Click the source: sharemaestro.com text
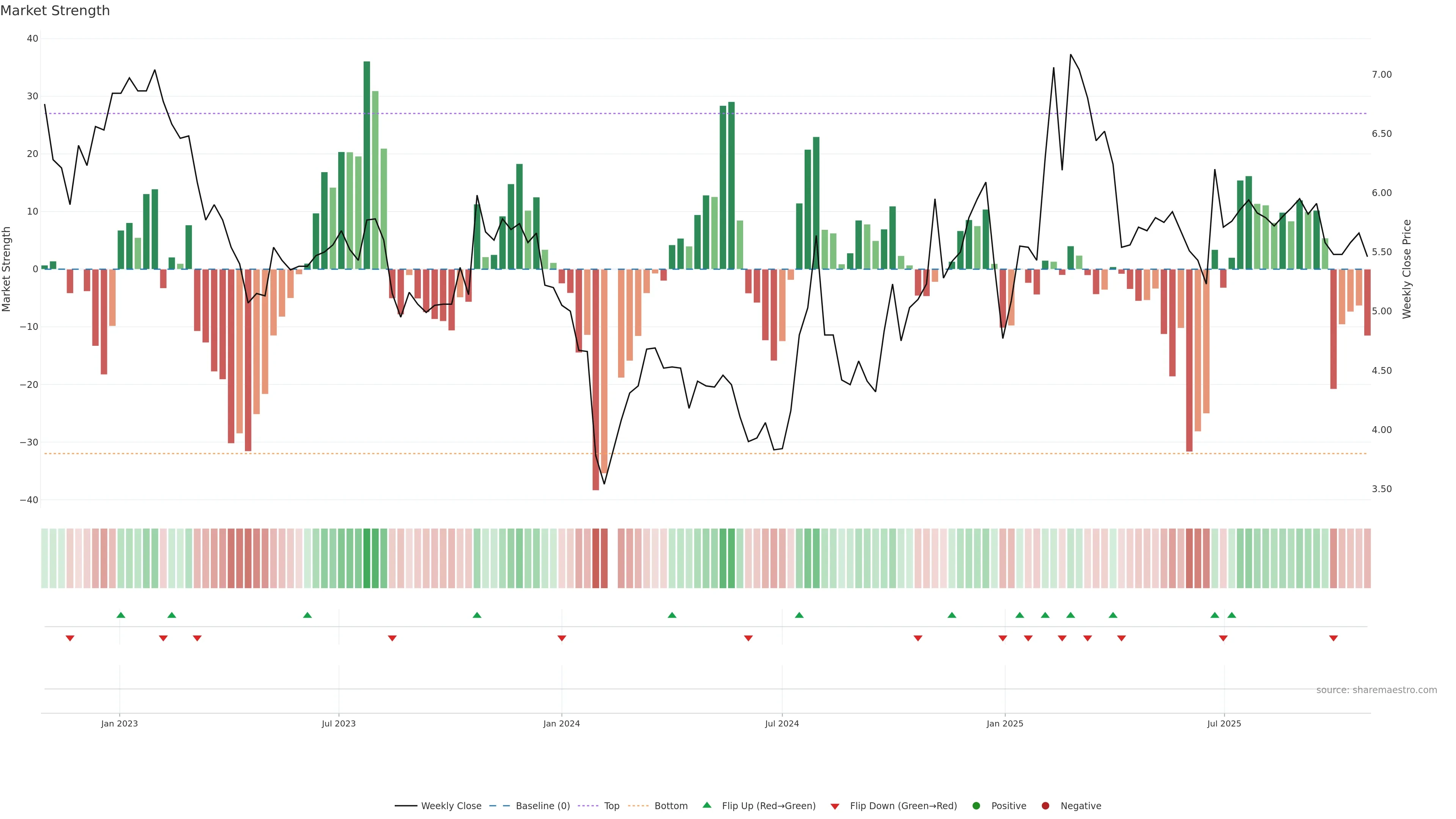This screenshot has width=1456, height=819. click(1376, 690)
